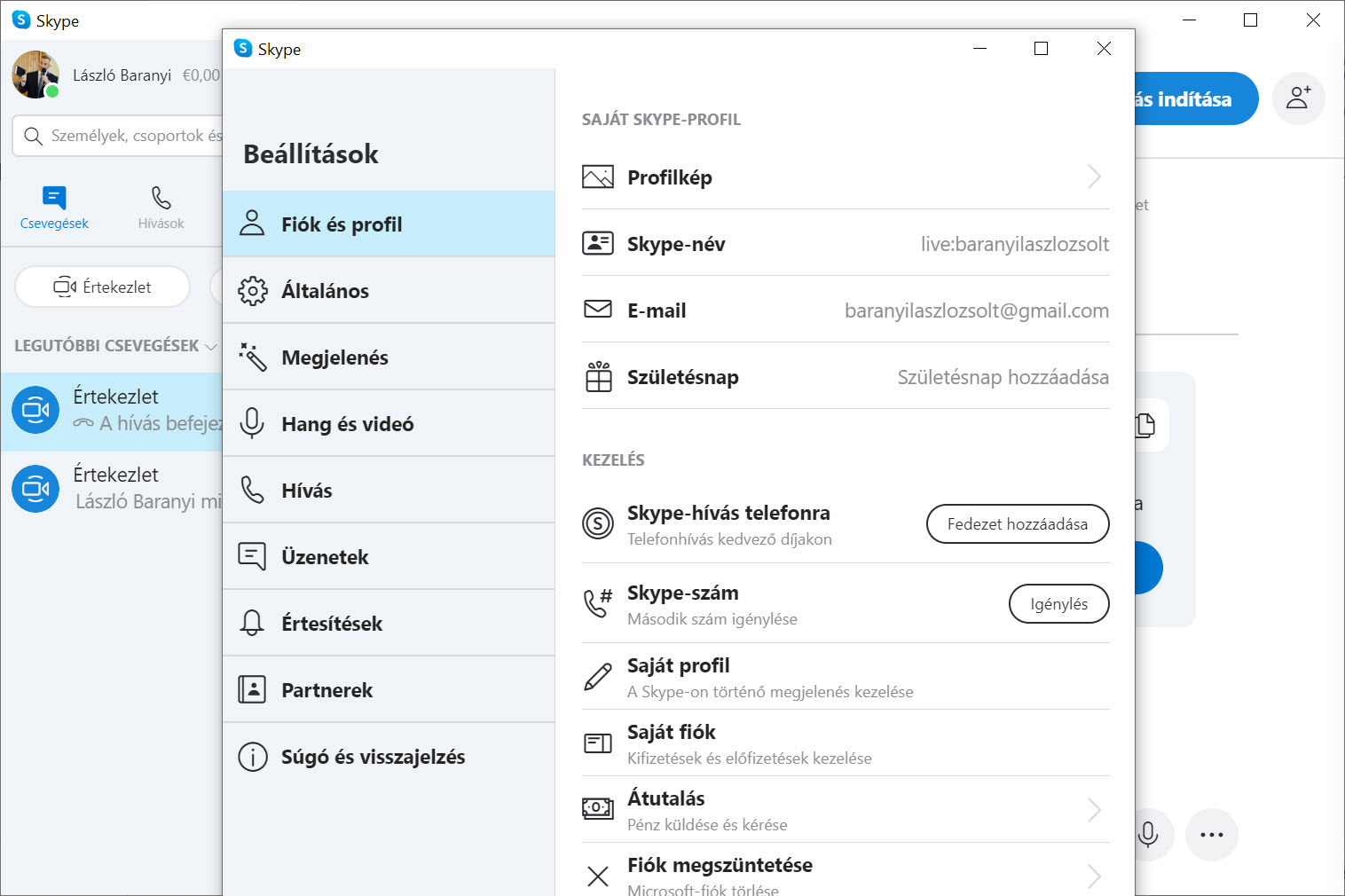This screenshot has height=896, width=1345.
Task: Click the add contact icon button
Action: click(x=1299, y=98)
